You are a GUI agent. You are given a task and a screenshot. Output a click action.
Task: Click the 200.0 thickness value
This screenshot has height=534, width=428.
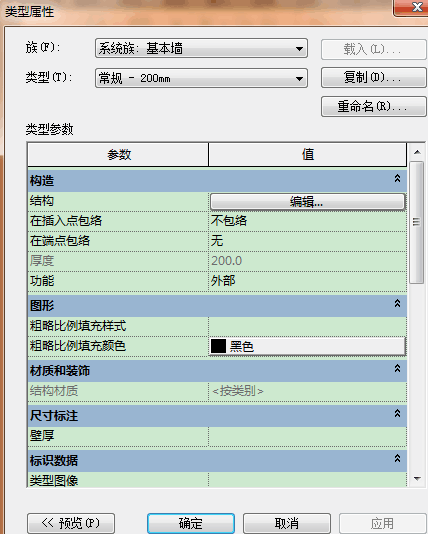point(226,261)
